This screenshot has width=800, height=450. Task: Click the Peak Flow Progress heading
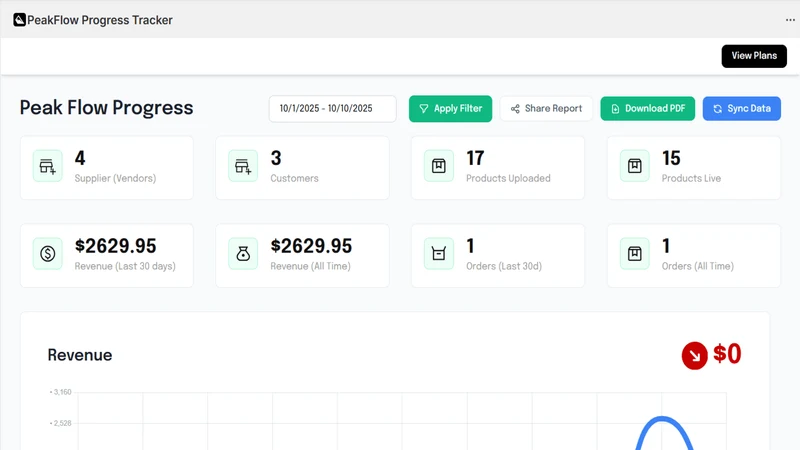coord(107,108)
